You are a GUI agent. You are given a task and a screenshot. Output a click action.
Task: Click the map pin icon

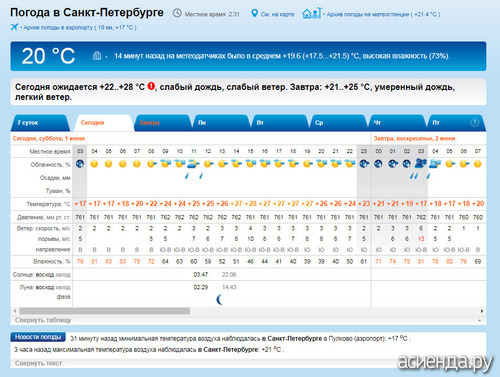254,13
